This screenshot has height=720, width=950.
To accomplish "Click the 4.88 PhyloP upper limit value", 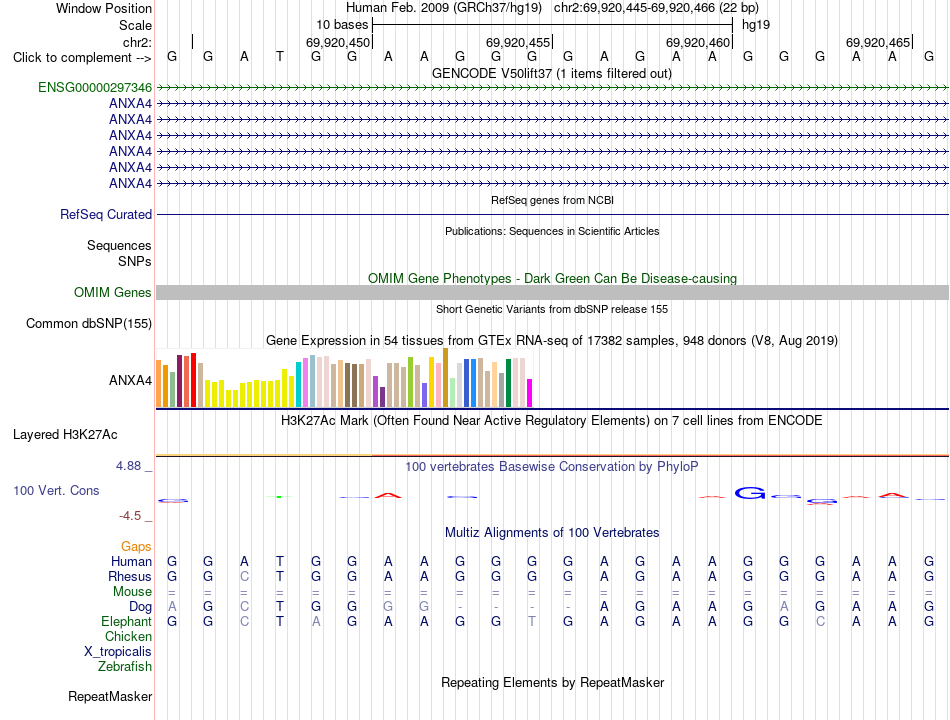I will click(128, 466).
